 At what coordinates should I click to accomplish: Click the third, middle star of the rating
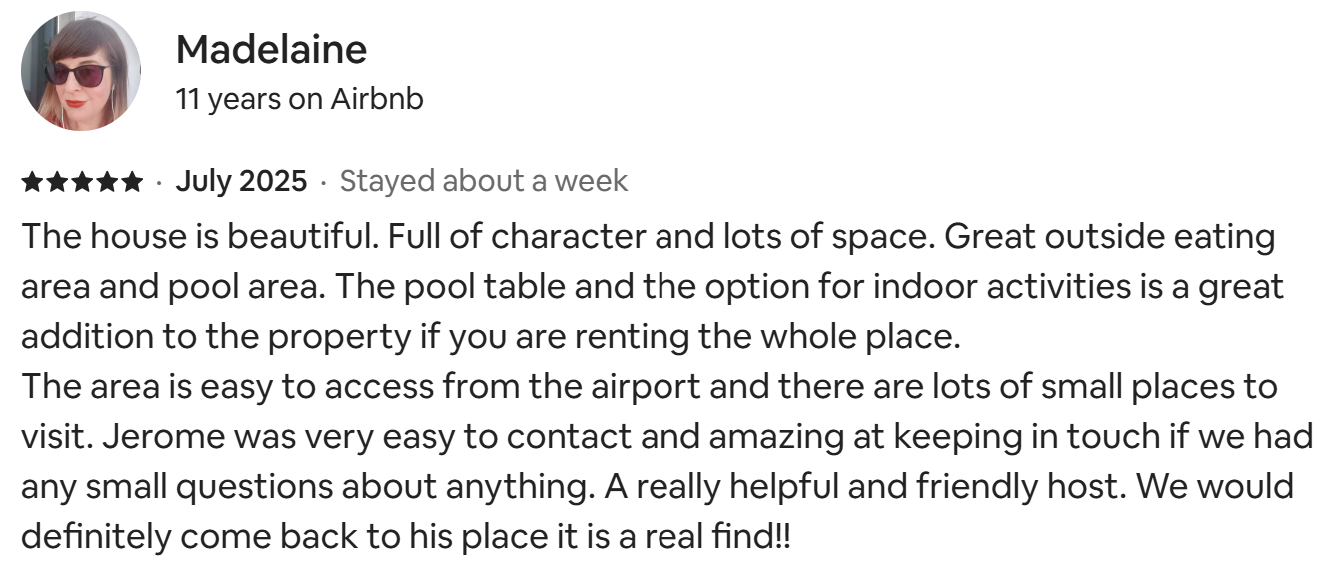[82, 182]
